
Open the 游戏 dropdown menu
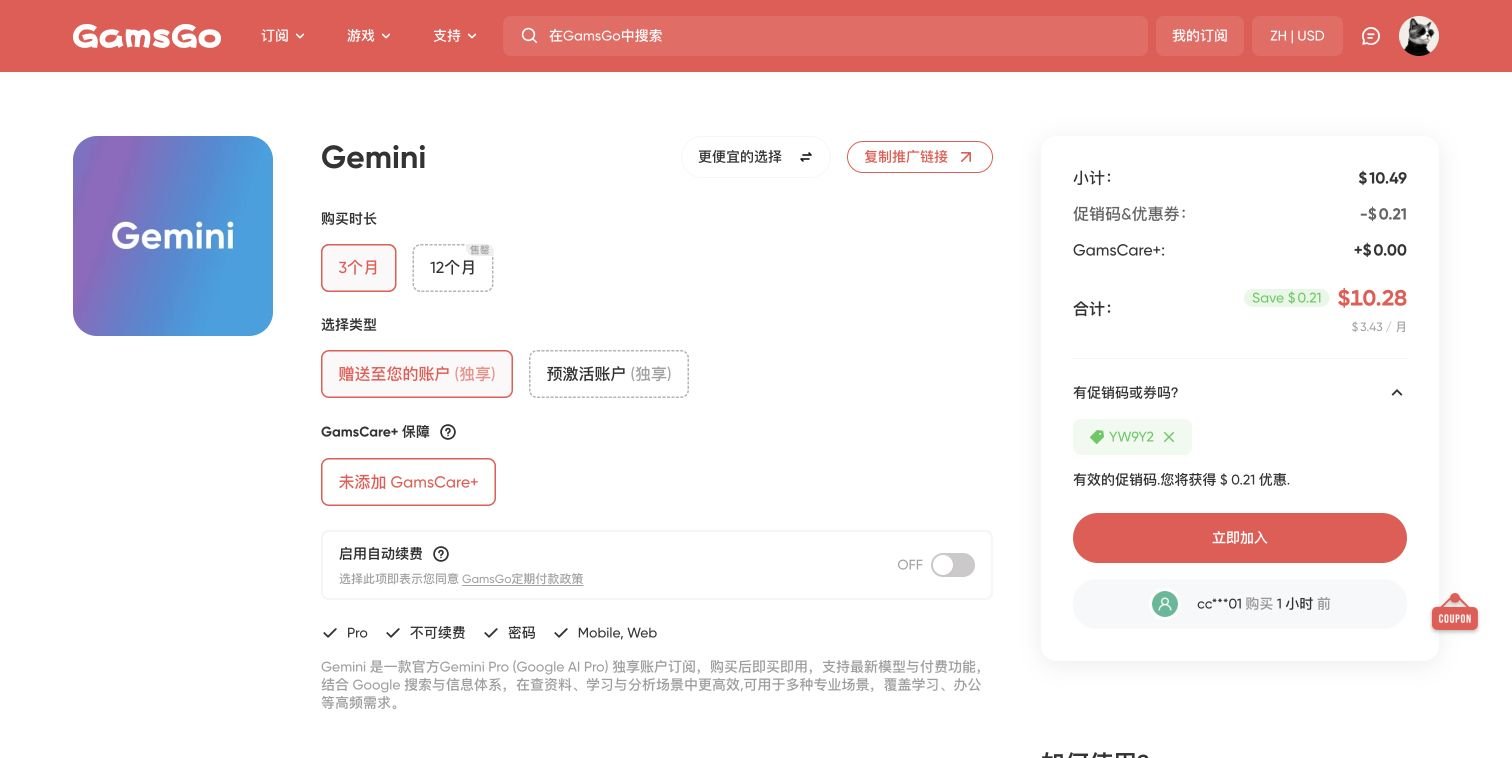[369, 36]
